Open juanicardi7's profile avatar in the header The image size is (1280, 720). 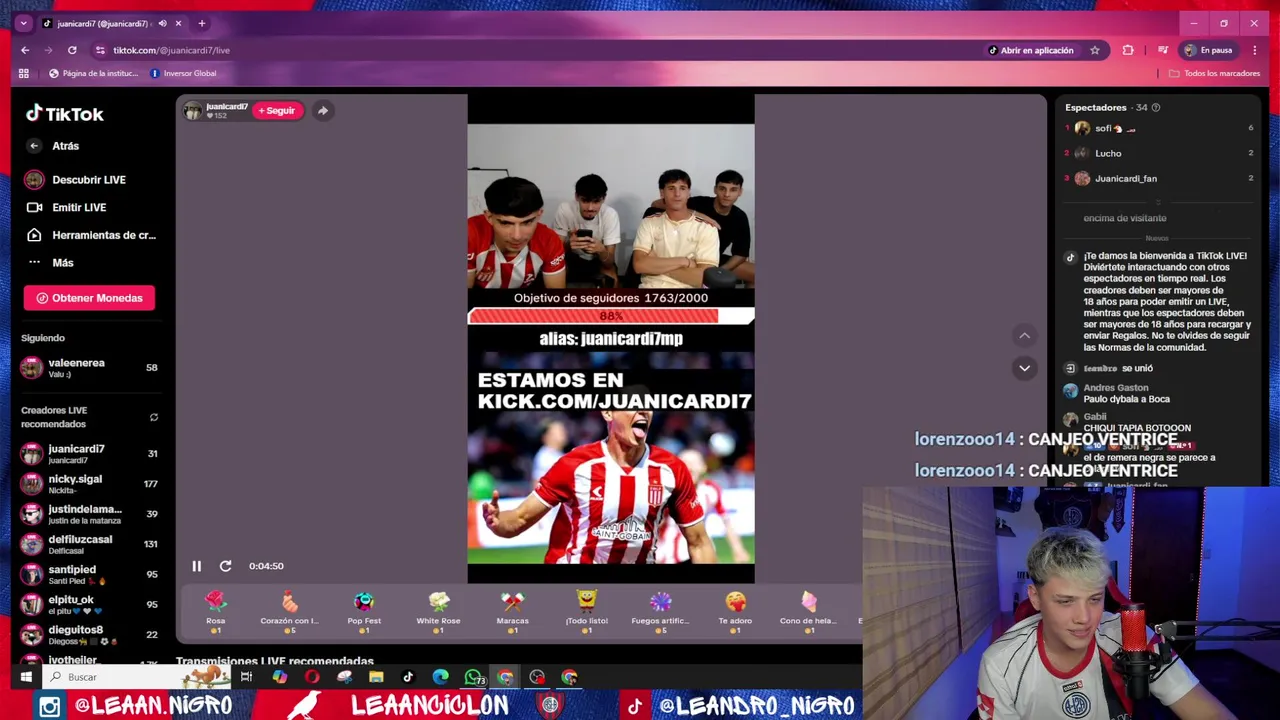coord(192,111)
